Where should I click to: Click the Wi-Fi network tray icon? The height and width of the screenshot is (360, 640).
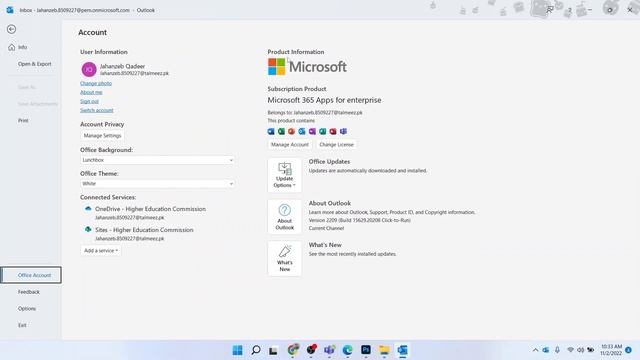click(570, 350)
